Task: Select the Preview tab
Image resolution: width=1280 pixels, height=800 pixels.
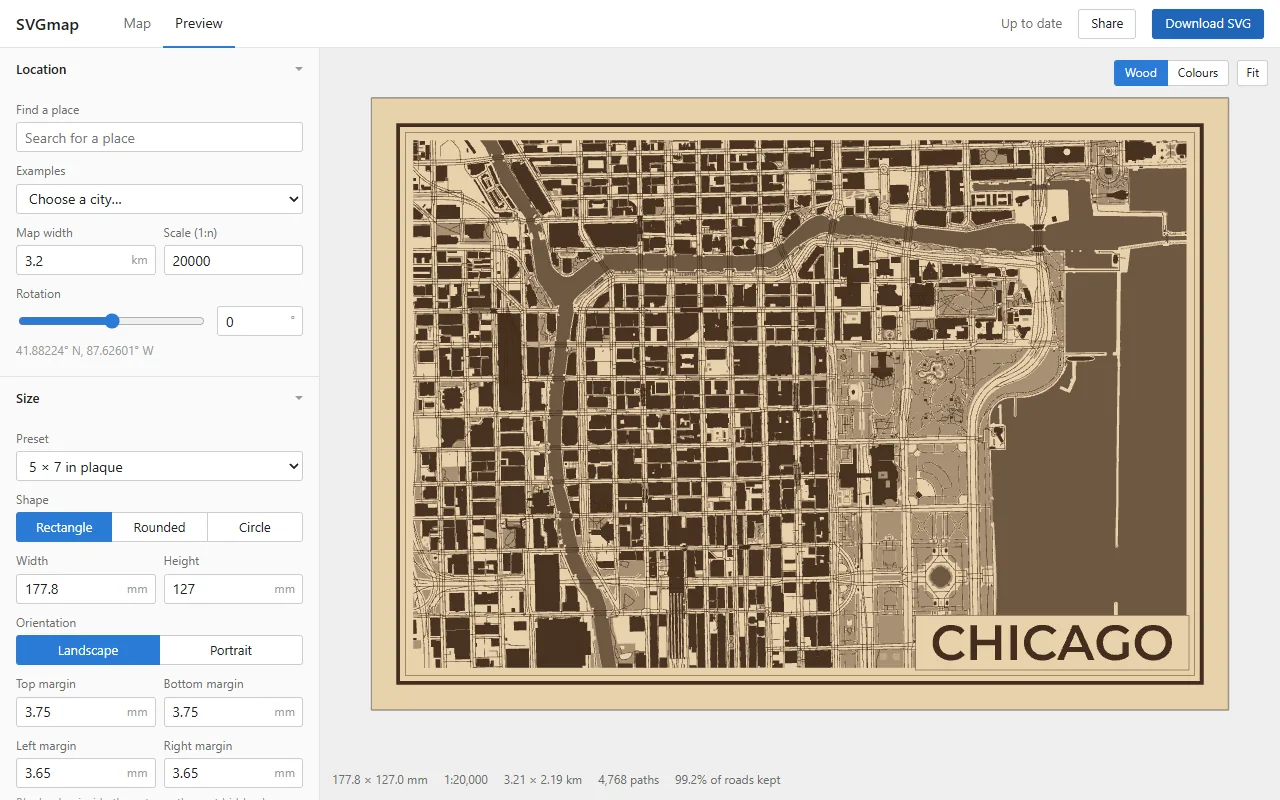Action: click(x=199, y=24)
